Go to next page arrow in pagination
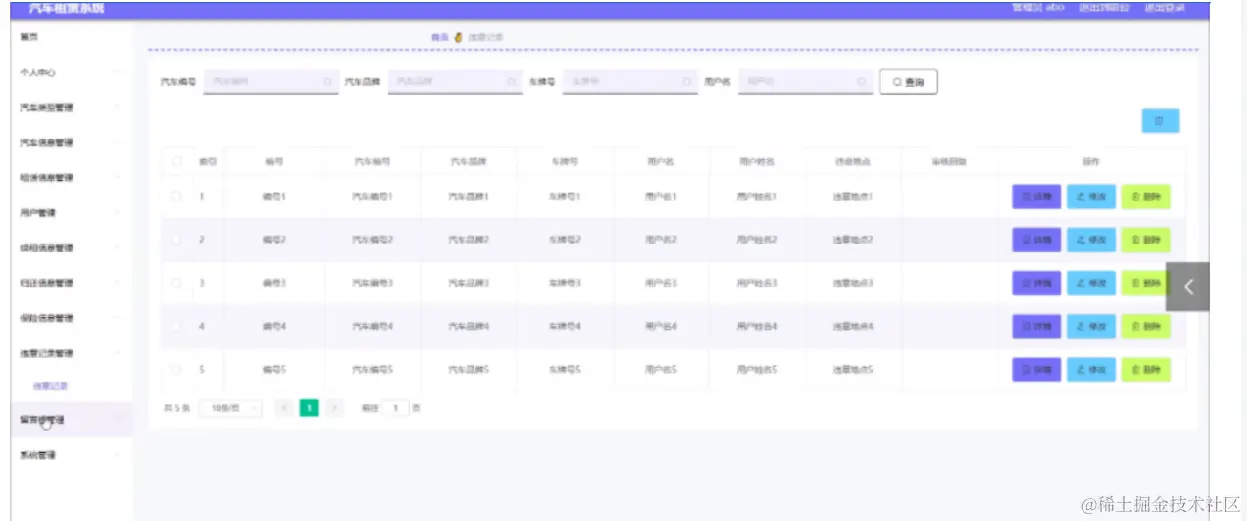 [335, 408]
